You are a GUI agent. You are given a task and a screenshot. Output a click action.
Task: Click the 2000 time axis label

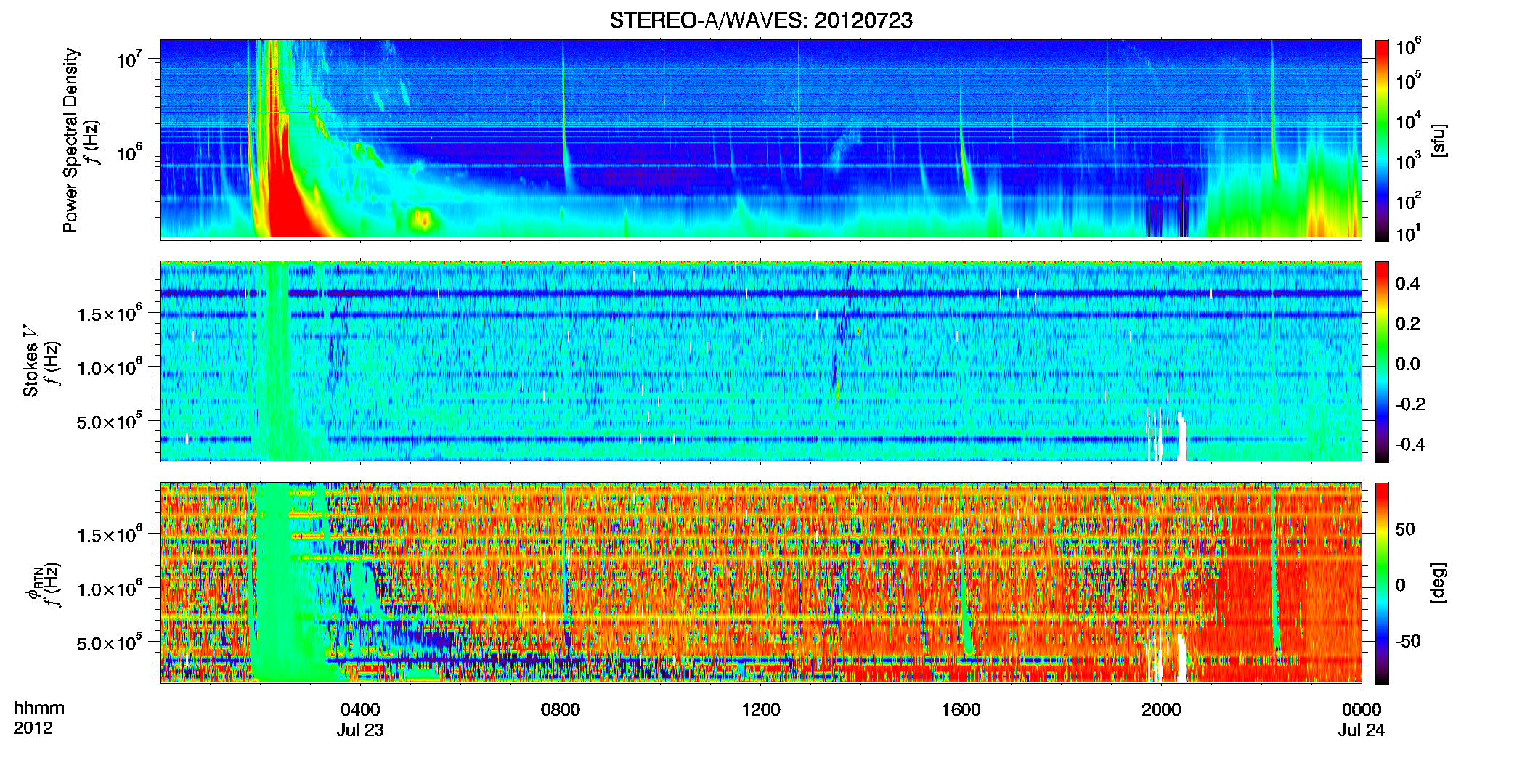[1161, 710]
